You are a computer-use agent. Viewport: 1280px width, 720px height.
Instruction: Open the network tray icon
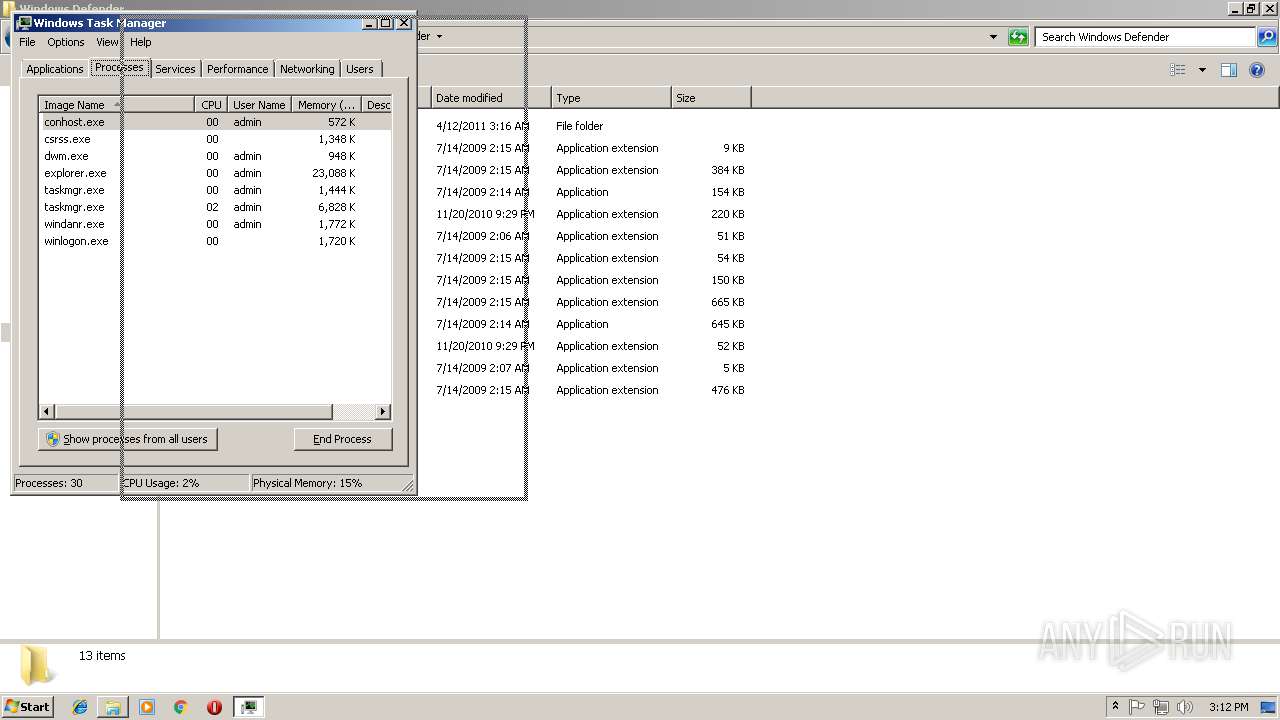pos(1161,707)
